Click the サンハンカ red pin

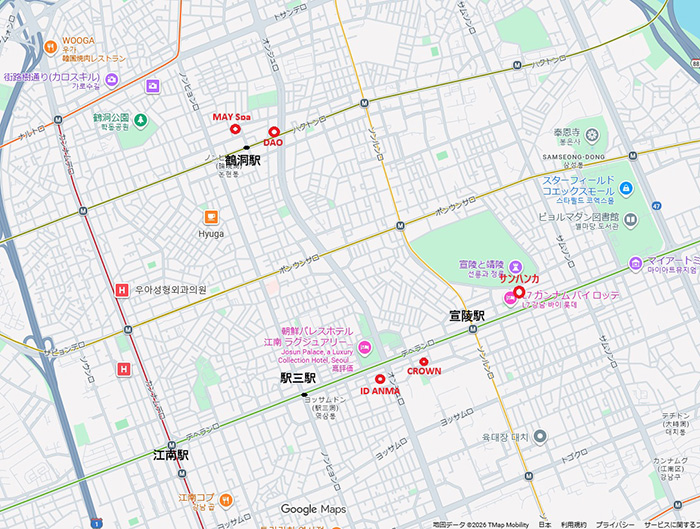[x=519, y=291]
